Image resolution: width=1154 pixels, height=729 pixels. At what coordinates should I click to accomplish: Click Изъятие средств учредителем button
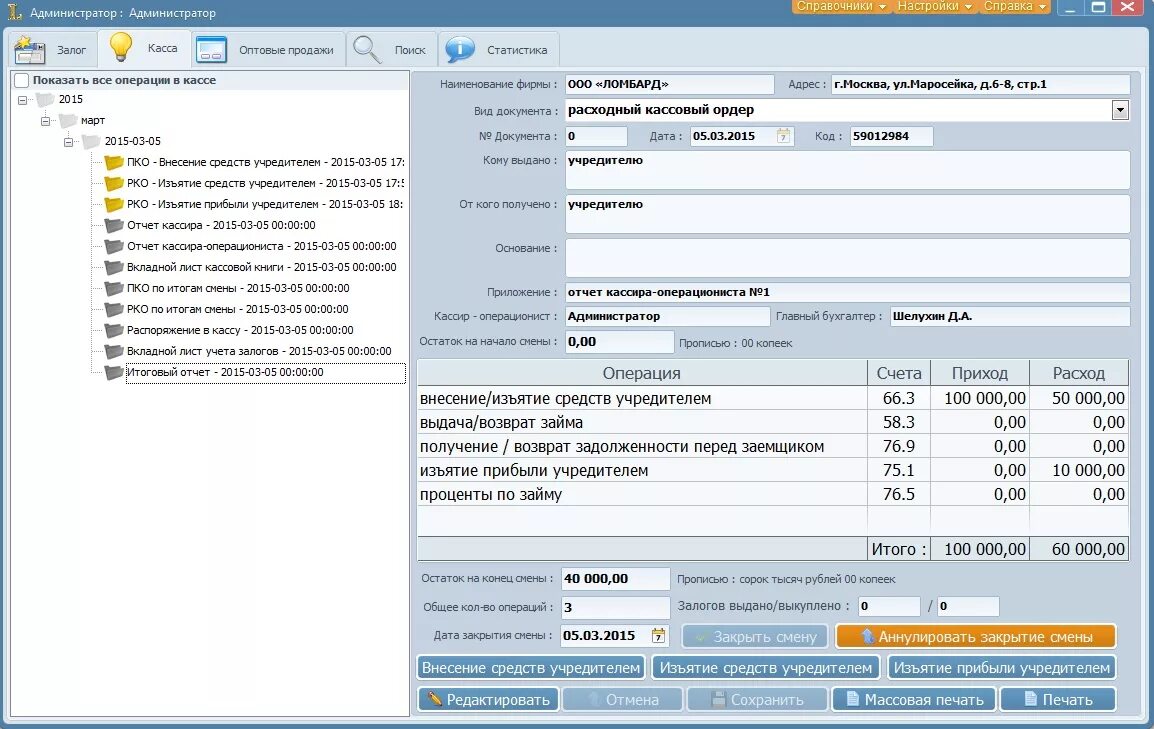coord(765,668)
